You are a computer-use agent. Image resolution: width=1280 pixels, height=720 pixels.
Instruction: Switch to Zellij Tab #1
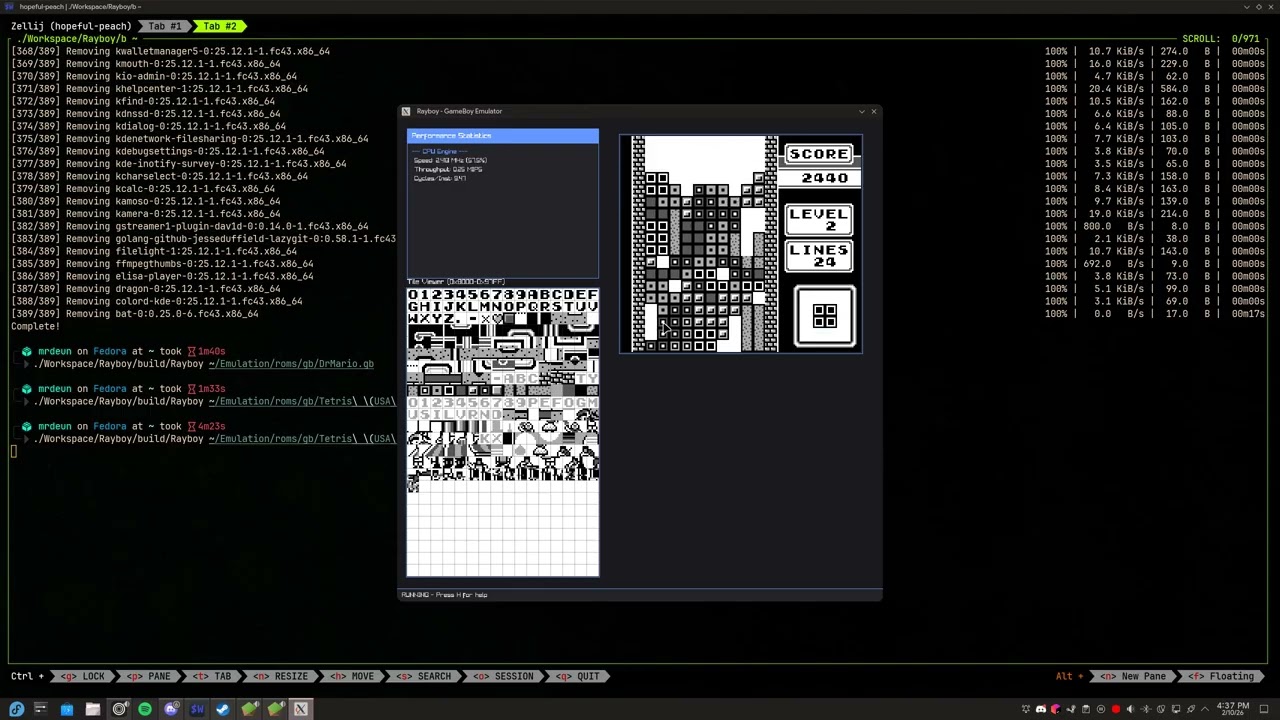coord(165,25)
